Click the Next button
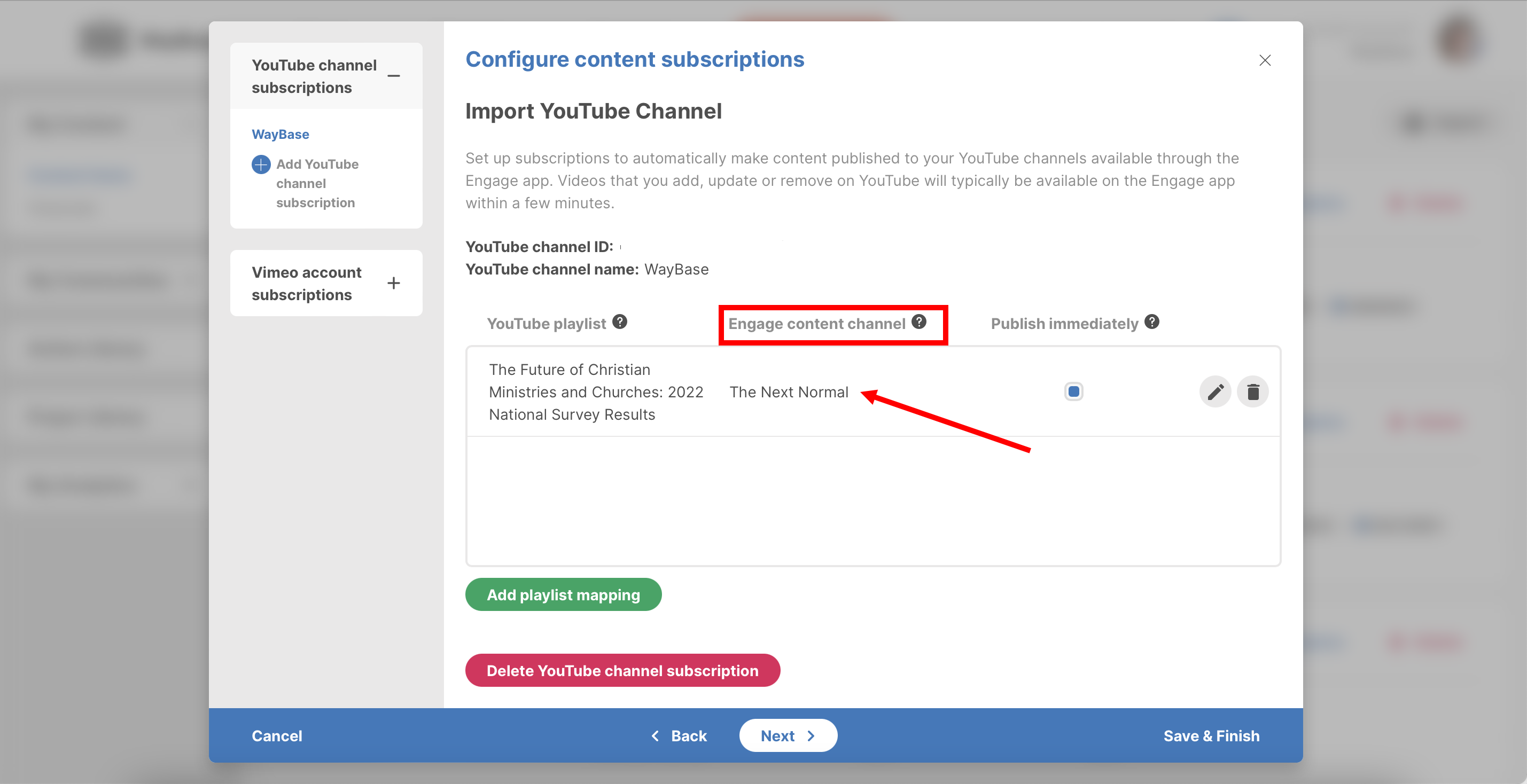Screen dimensions: 1527x784 pyautogui.click(x=788, y=735)
